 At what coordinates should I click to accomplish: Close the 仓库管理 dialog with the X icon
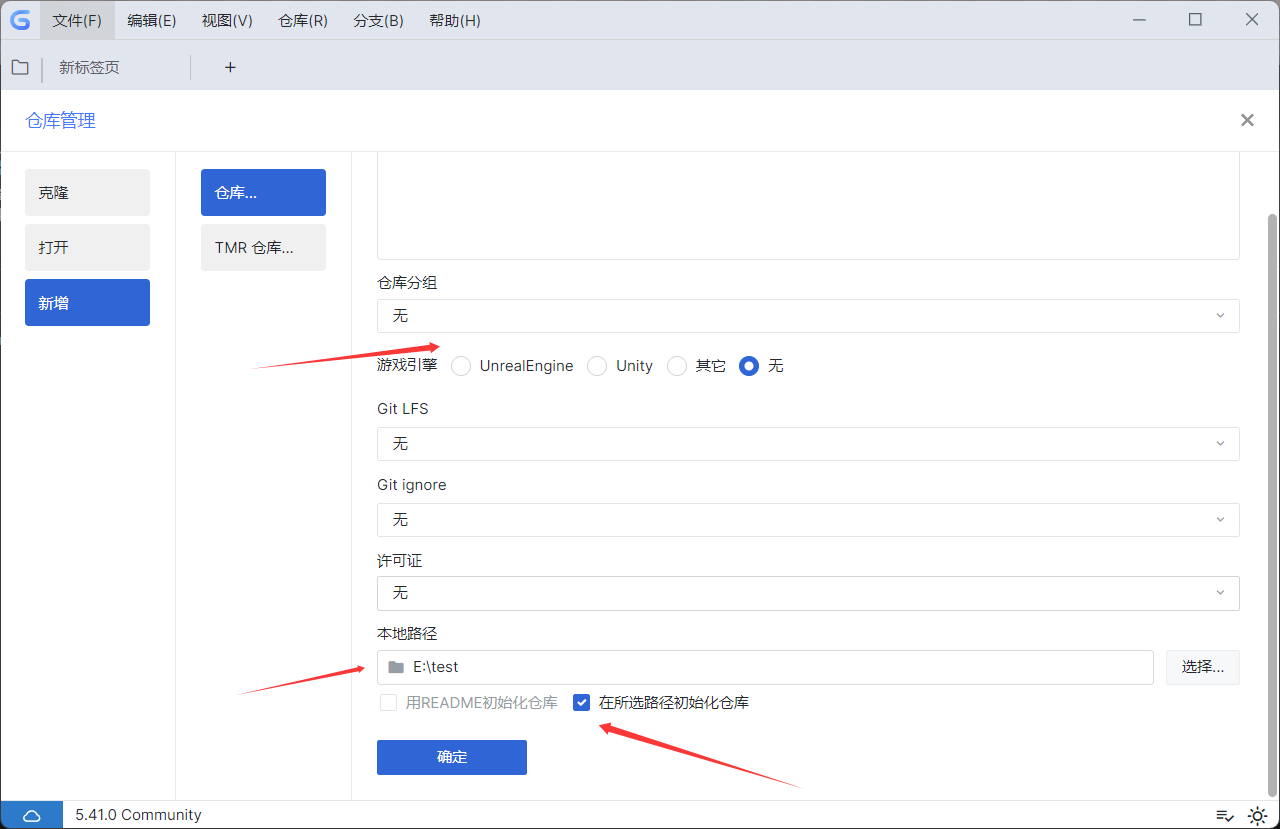[x=1247, y=119]
